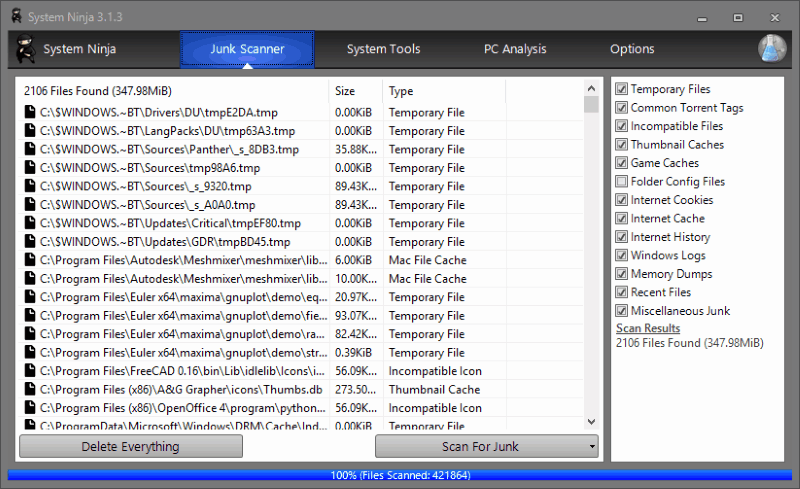Toggle Miscellaneous Junk checkbox
This screenshot has width=800, height=489.
click(x=621, y=310)
